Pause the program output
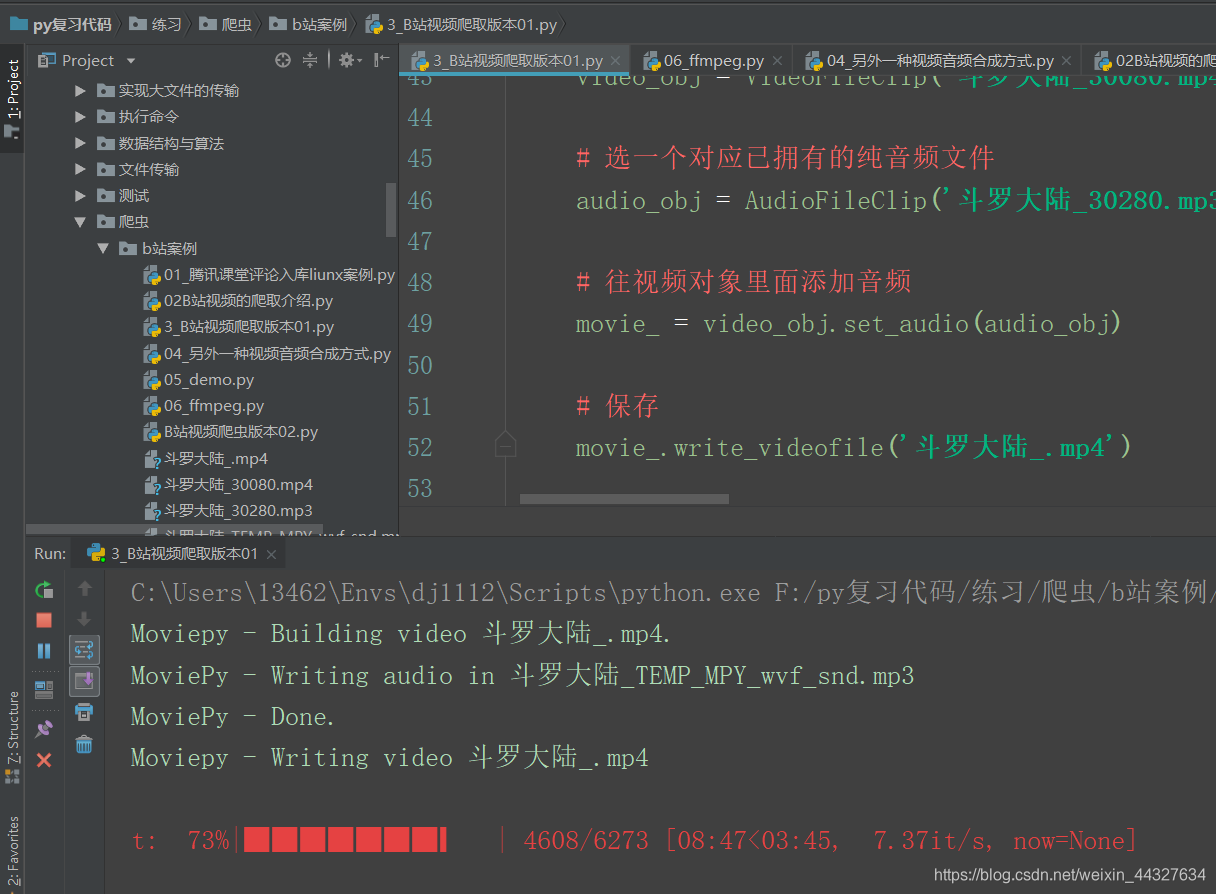 (x=44, y=651)
